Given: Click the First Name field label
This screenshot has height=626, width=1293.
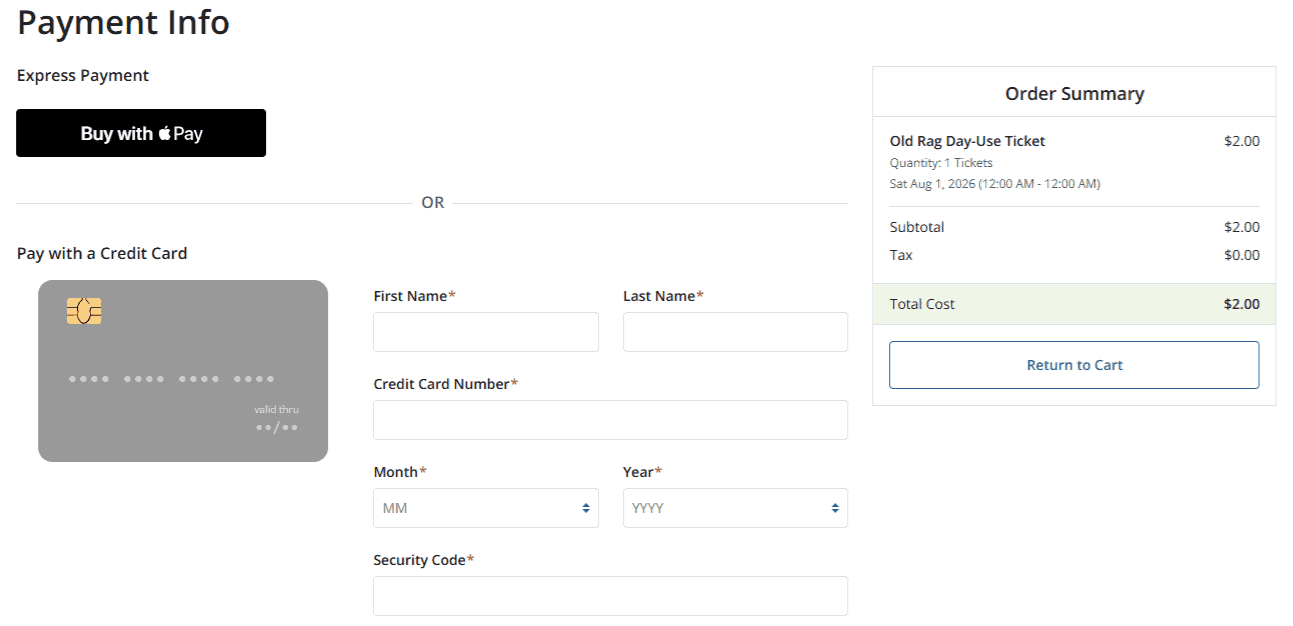Looking at the screenshot, I should (x=414, y=296).
